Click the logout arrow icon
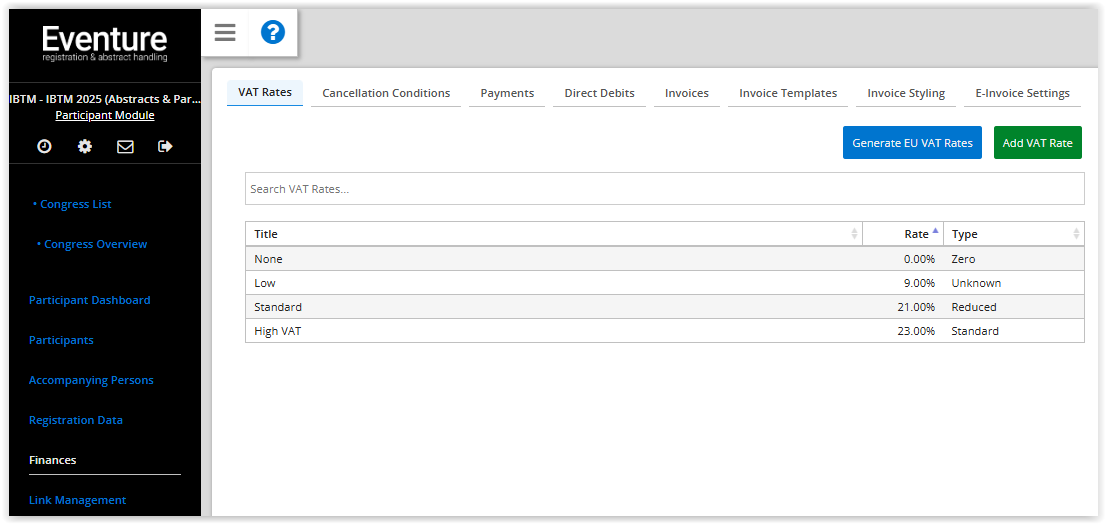This screenshot has height=524, width=1106. tap(165, 146)
